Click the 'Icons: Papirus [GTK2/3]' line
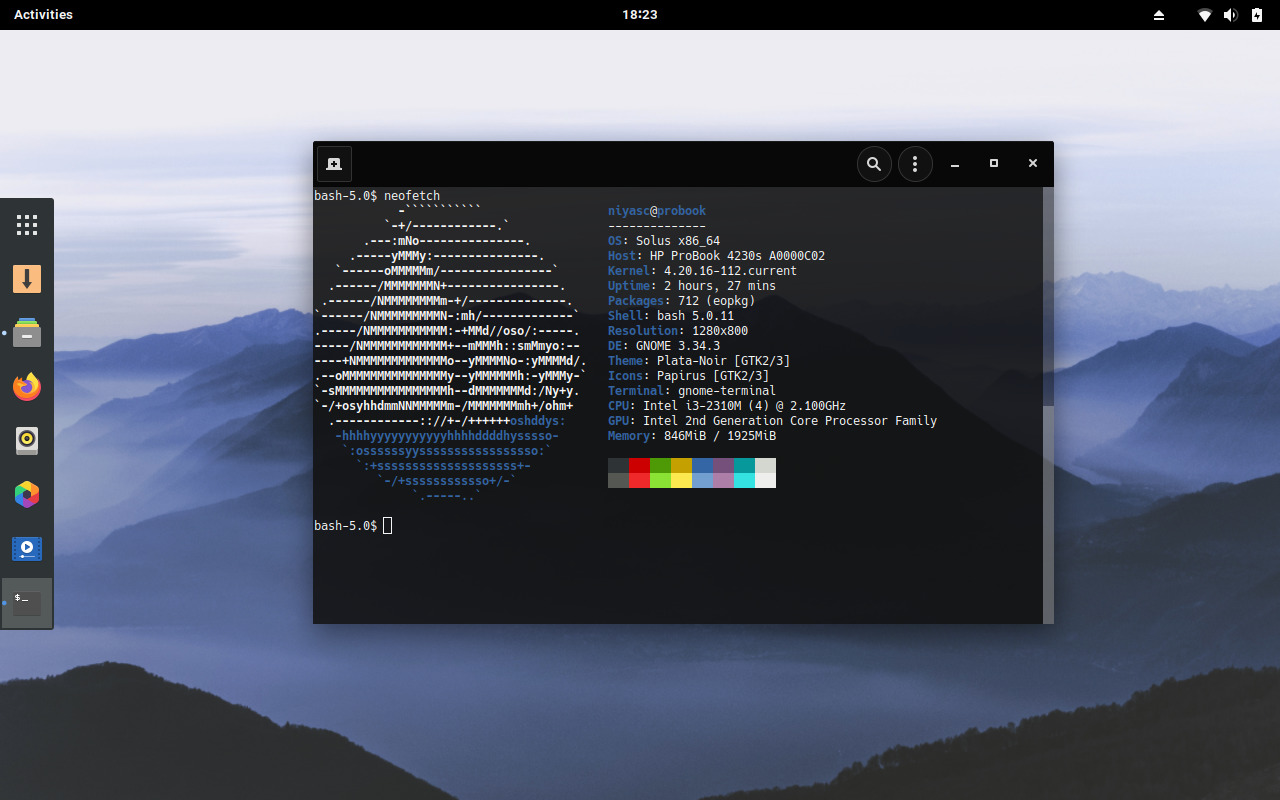 689,376
